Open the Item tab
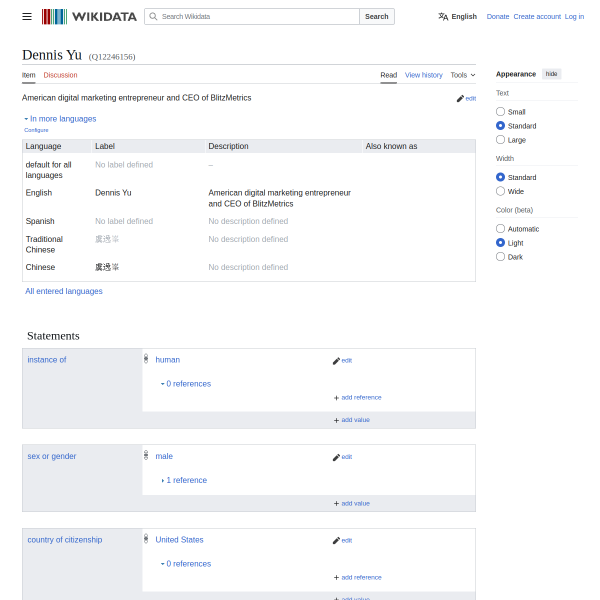Screen dimensions: 600x600 [x=29, y=75]
